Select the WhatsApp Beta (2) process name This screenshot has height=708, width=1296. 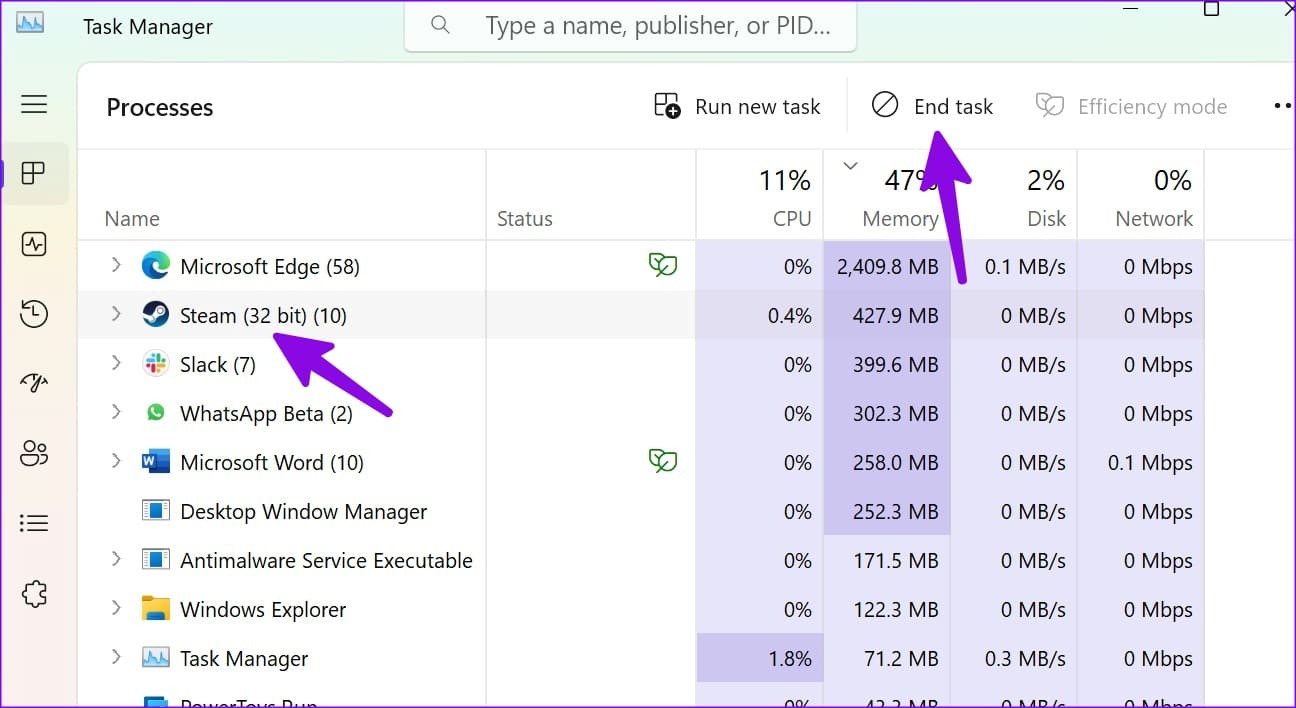pyautogui.click(x=266, y=414)
